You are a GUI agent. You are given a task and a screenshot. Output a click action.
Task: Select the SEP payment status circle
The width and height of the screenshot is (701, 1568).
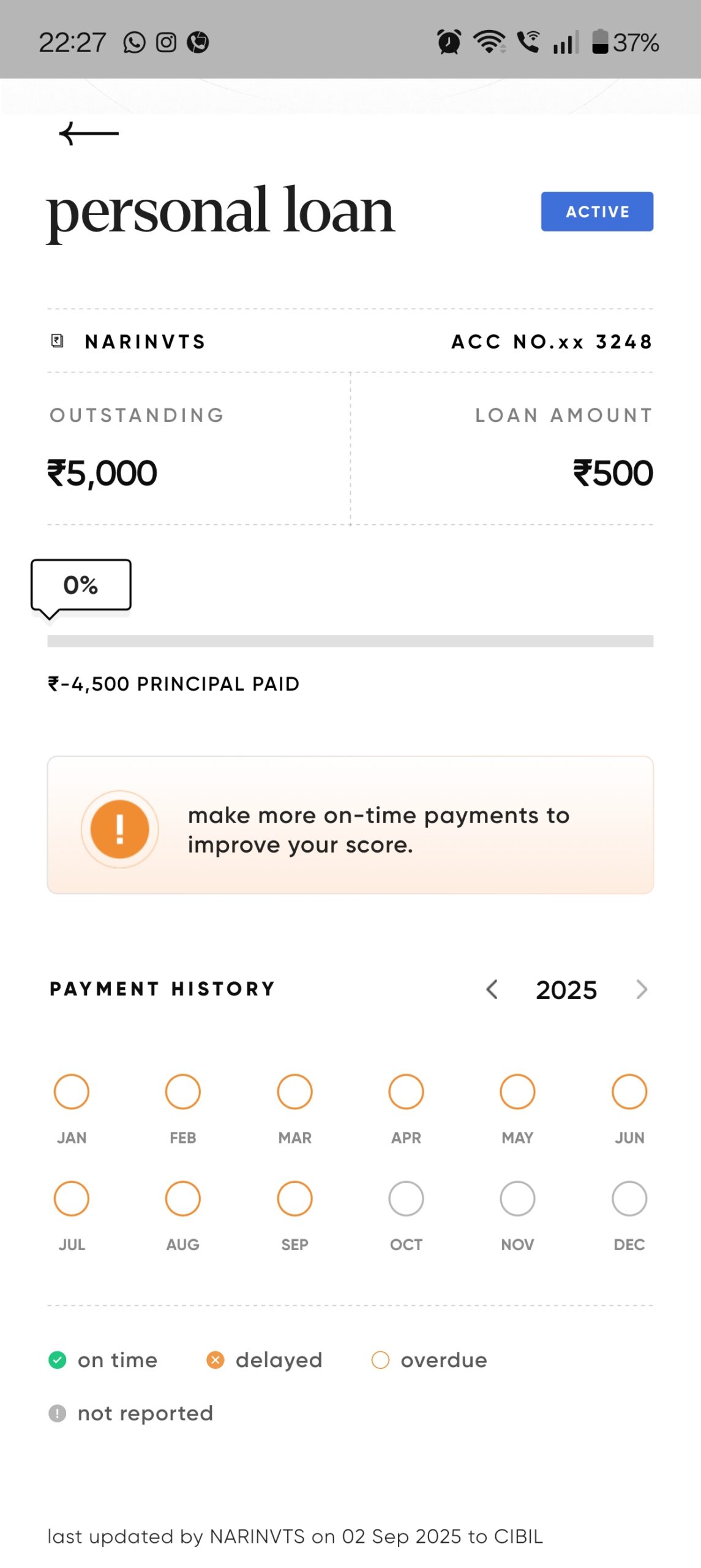294,1198
